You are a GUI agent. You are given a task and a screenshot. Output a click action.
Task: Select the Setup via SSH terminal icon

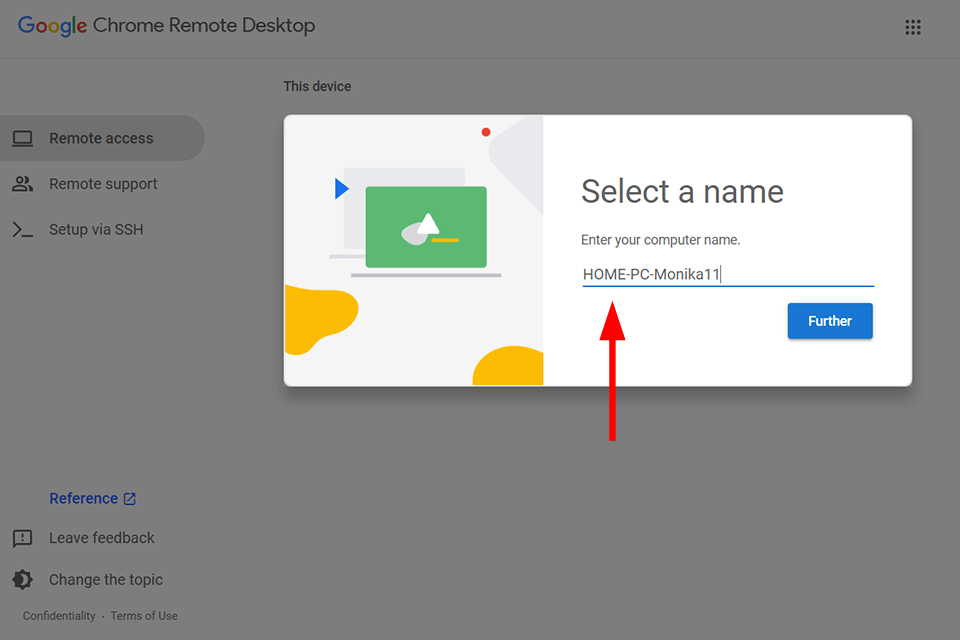(23, 230)
